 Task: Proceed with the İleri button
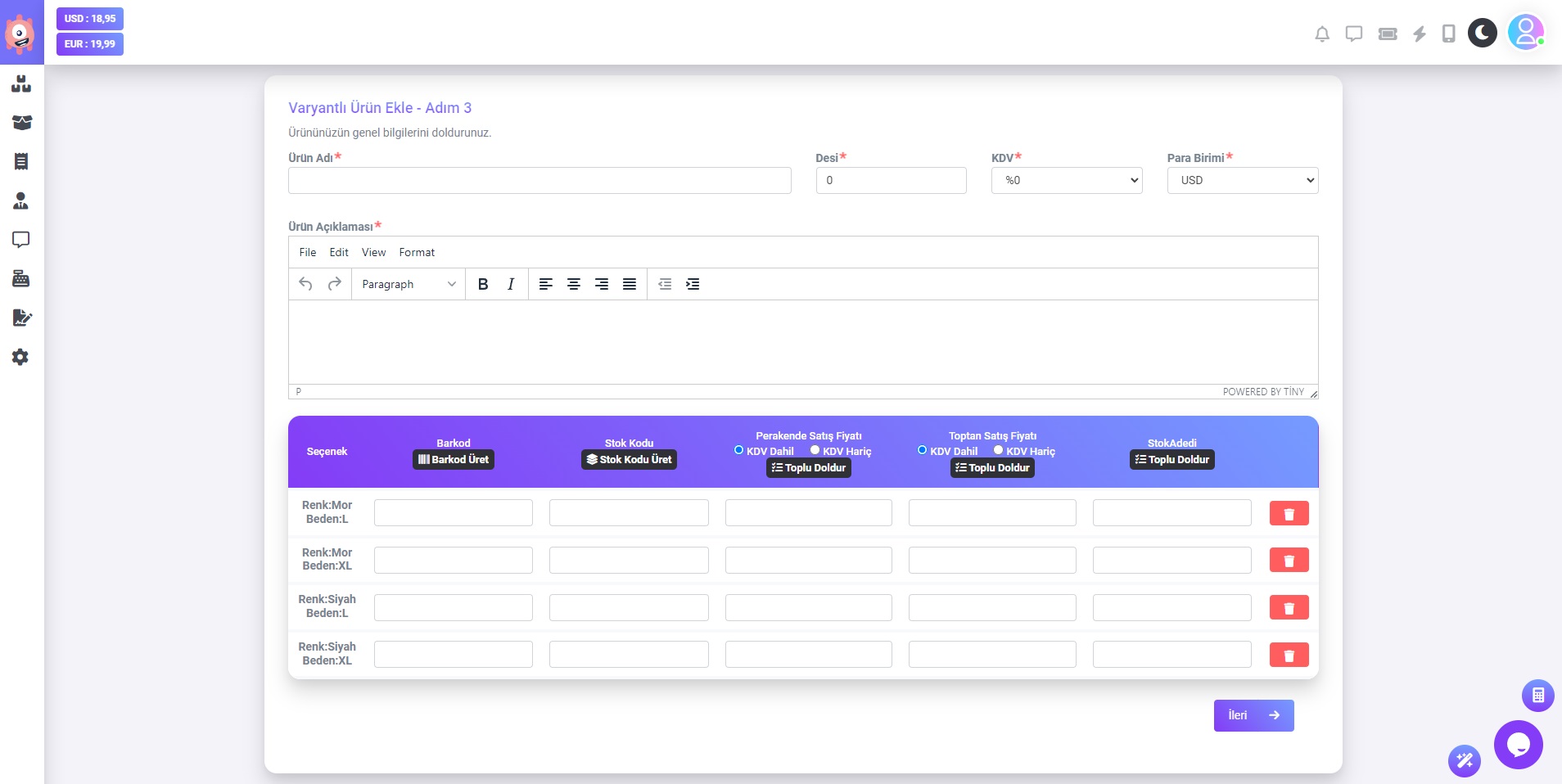pos(1253,715)
